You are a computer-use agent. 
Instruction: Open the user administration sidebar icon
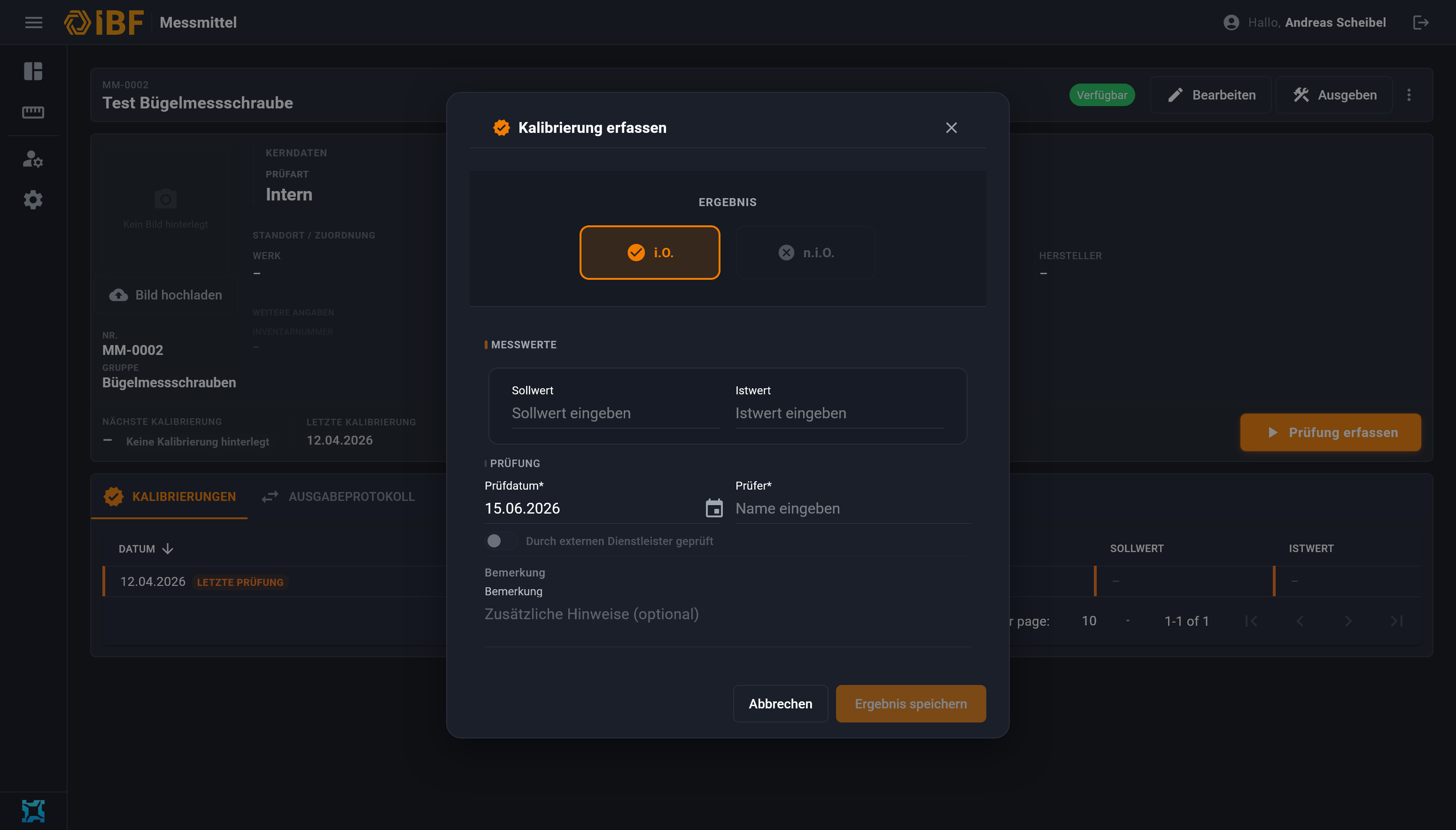[x=33, y=159]
